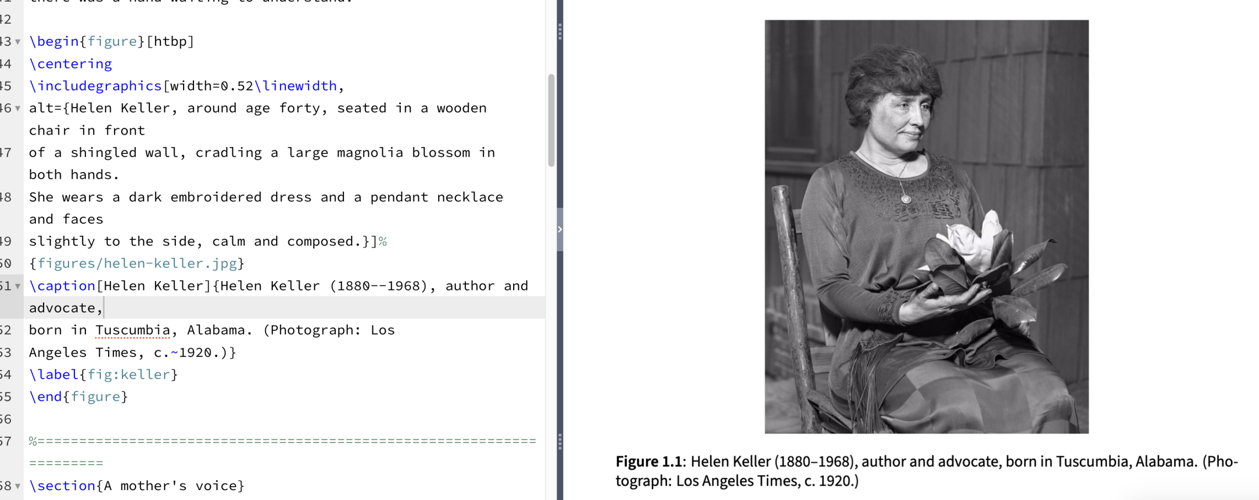Click the Helen Keller photo in PDF preview
Screen dimensions: 1259x500
click(926, 227)
